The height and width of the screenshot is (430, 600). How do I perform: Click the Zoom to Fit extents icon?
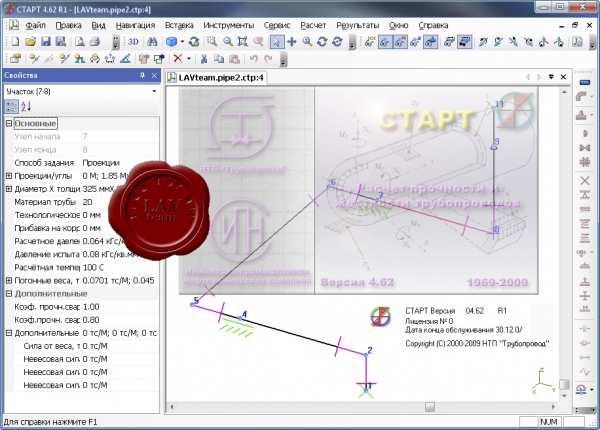(242, 41)
